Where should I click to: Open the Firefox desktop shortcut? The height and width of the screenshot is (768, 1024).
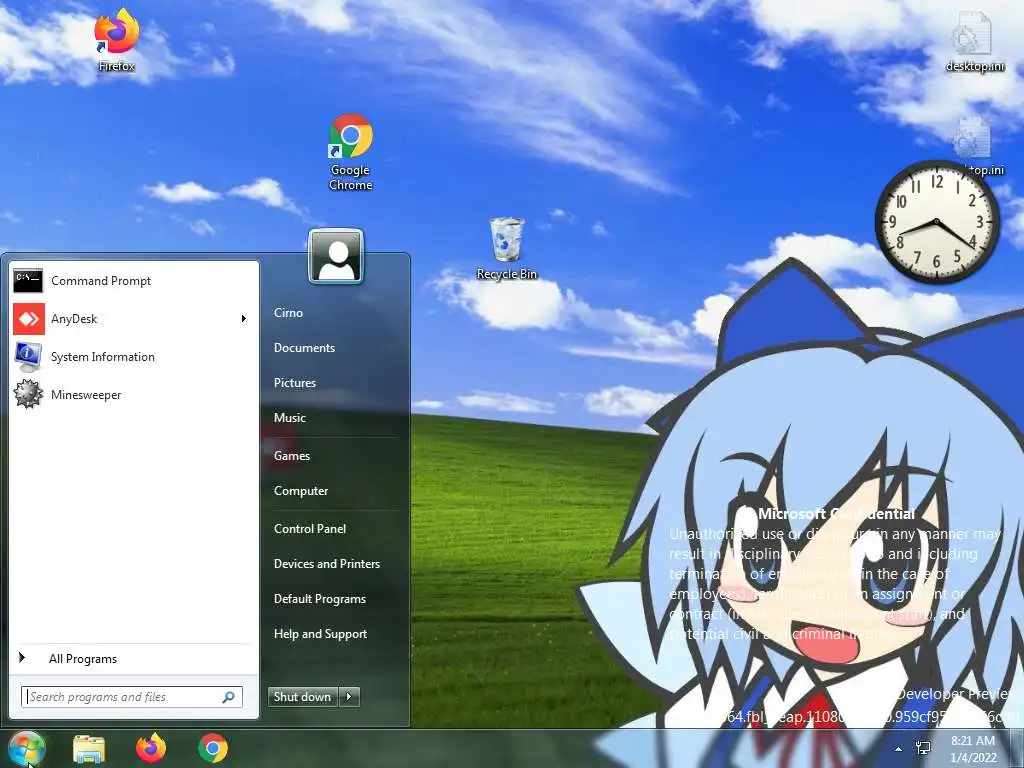[x=116, y=39]
